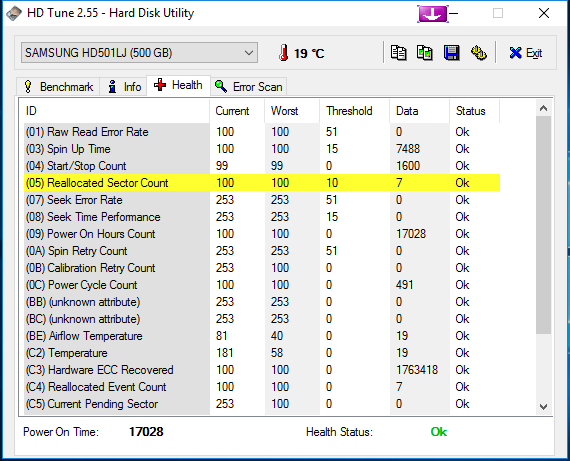Switch to the Info tab

pos(124,87)
